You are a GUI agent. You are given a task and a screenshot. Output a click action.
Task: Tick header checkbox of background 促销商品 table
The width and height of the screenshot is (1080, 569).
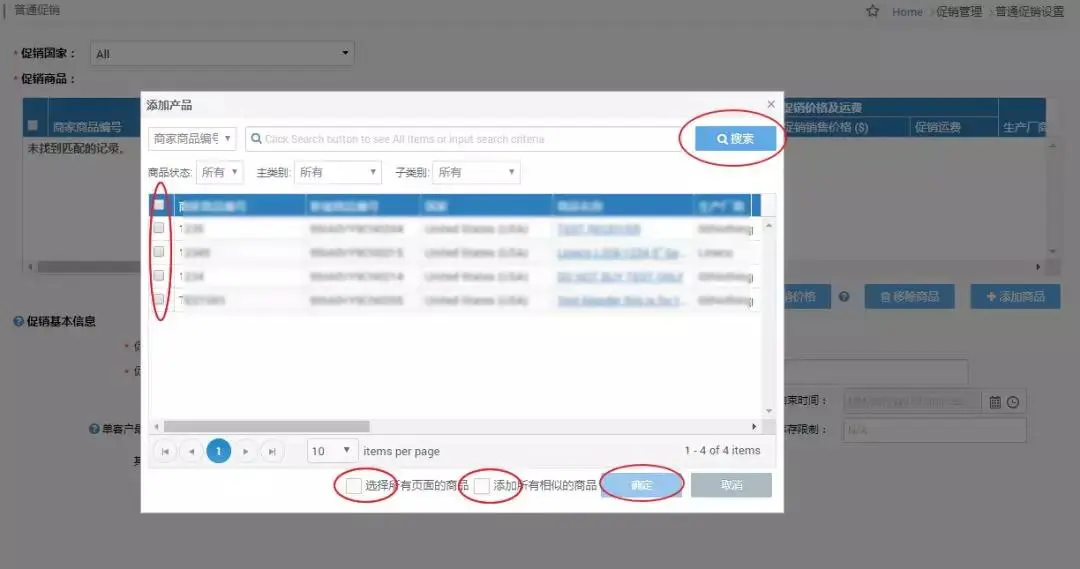click(32, 125)
